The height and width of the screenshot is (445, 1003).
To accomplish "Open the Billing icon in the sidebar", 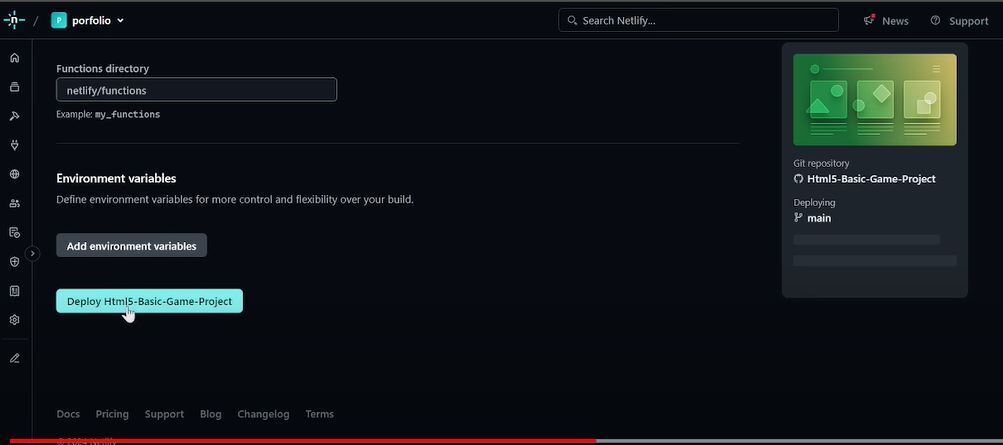I will (15, 291).
